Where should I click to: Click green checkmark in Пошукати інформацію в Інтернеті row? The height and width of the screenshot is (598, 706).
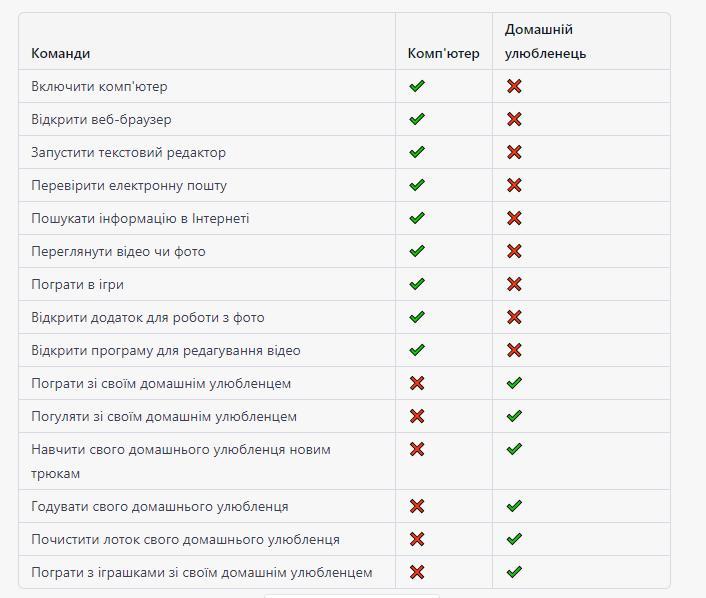point(417,218)
